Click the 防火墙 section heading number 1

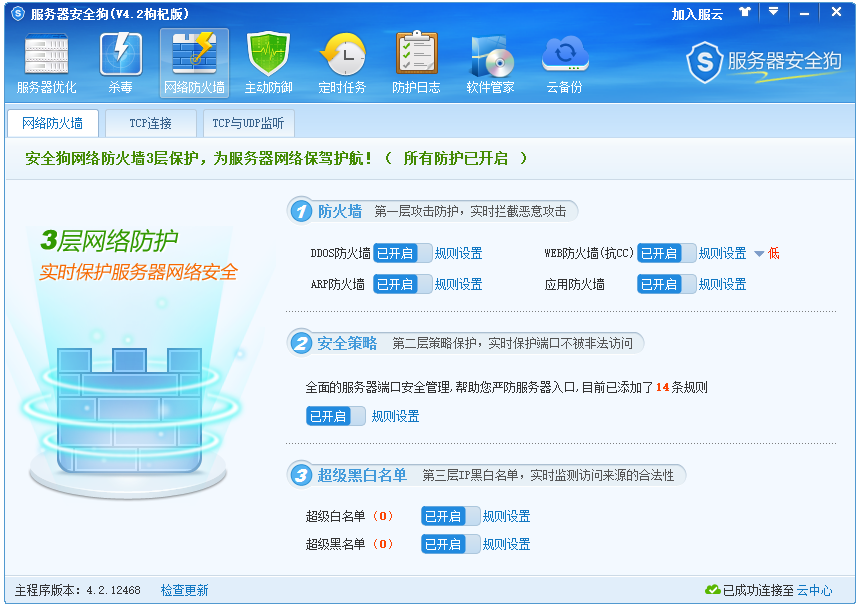coord(300,211)
